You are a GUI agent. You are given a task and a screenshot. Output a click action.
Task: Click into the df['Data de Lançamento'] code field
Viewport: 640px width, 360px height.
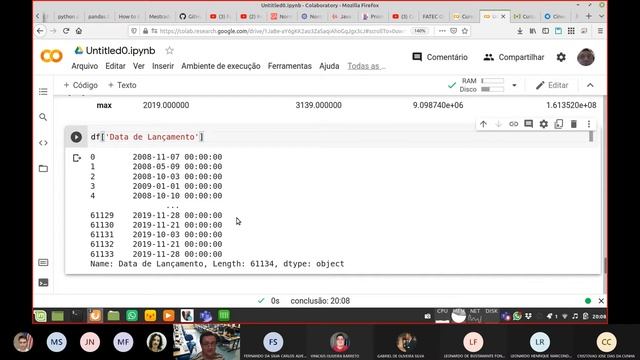coord(339,137)
